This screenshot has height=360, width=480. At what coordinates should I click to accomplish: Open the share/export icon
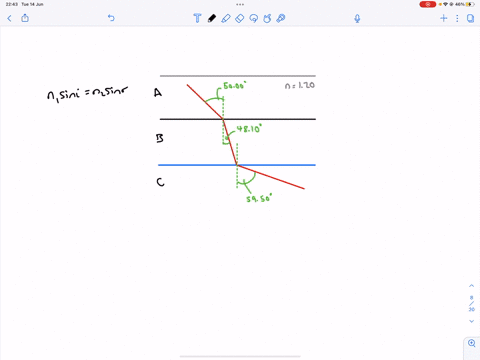(25, 18)
